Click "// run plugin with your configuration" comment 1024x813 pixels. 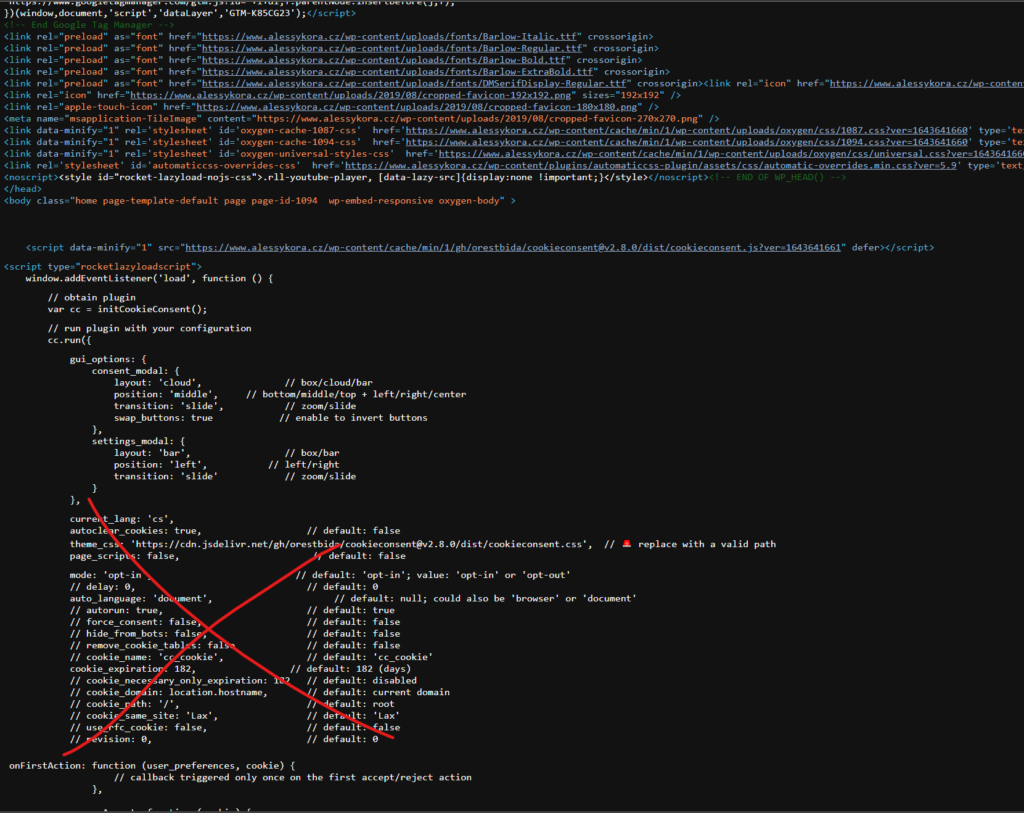point(150,328)
